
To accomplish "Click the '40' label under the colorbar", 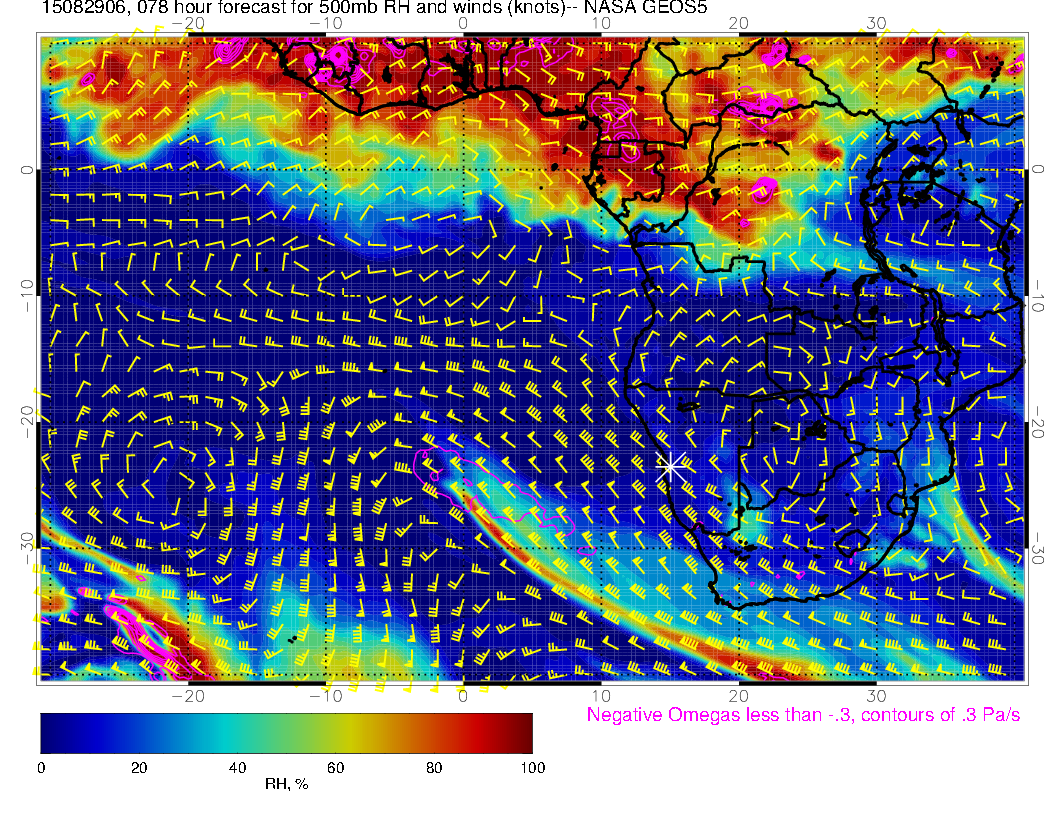I will click(x=238, y=768).
